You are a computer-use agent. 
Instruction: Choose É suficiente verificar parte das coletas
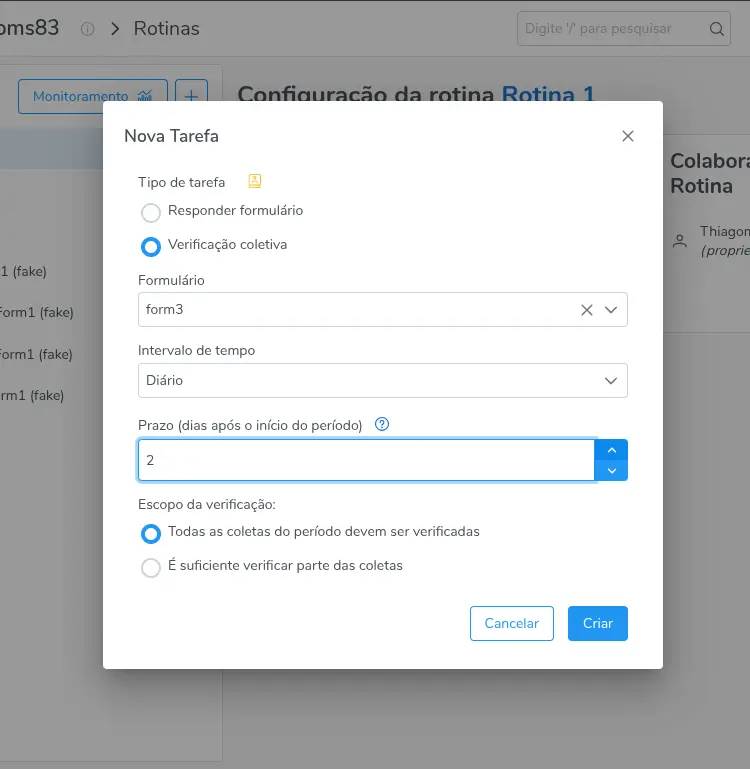(x=151, y=567)
